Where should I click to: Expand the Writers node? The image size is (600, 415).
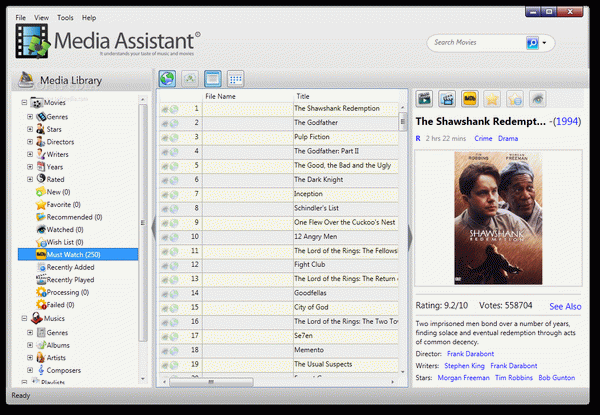(x=30, y=154)
